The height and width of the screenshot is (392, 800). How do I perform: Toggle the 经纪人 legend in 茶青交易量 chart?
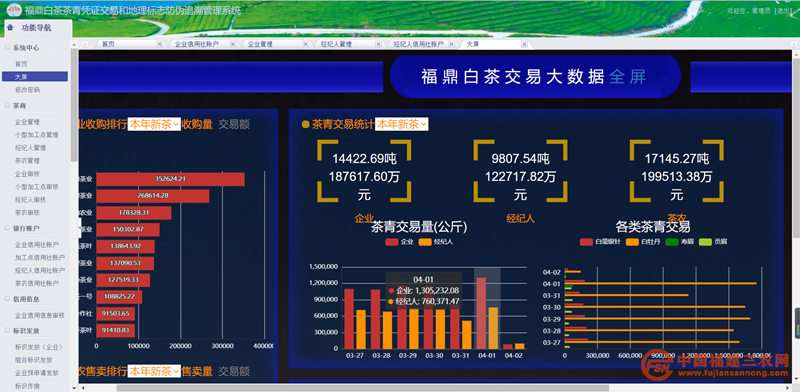[436, 241]
